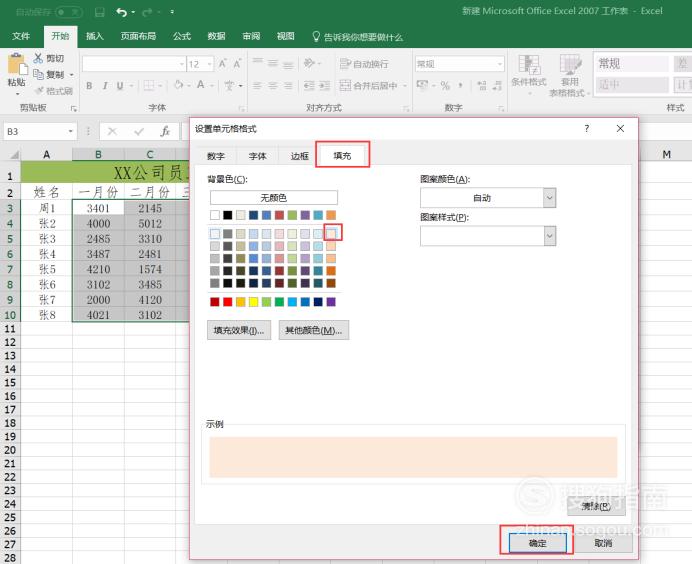Open the number format dropdown
The height and width of the screenshot is (564, 692).
(500, 64)
